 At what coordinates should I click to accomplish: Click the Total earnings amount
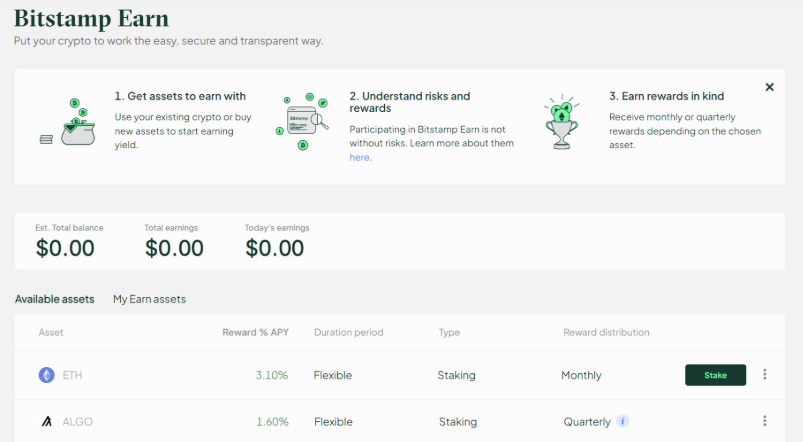(x=174, y=248)
